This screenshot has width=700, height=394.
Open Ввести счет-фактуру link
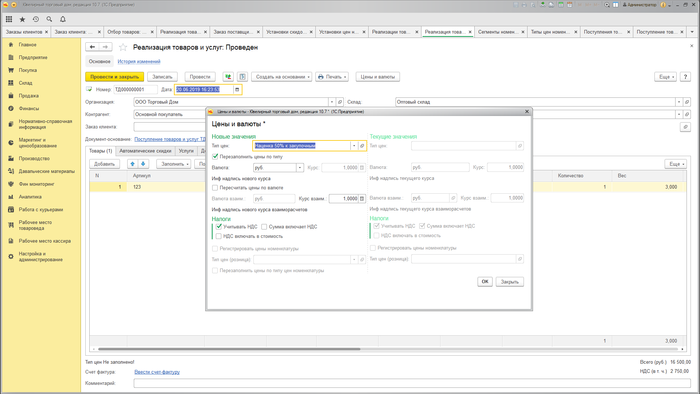157,372
